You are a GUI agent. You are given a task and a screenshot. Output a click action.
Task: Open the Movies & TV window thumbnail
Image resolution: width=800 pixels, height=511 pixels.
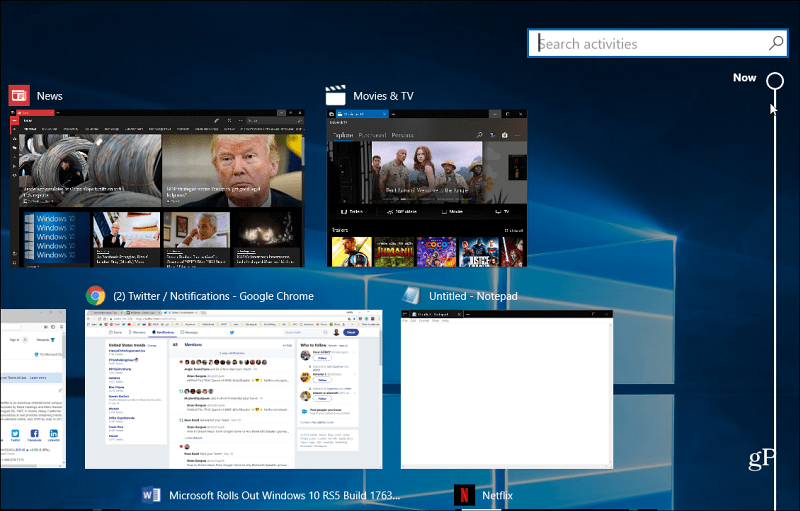click(x=427, y=188)
